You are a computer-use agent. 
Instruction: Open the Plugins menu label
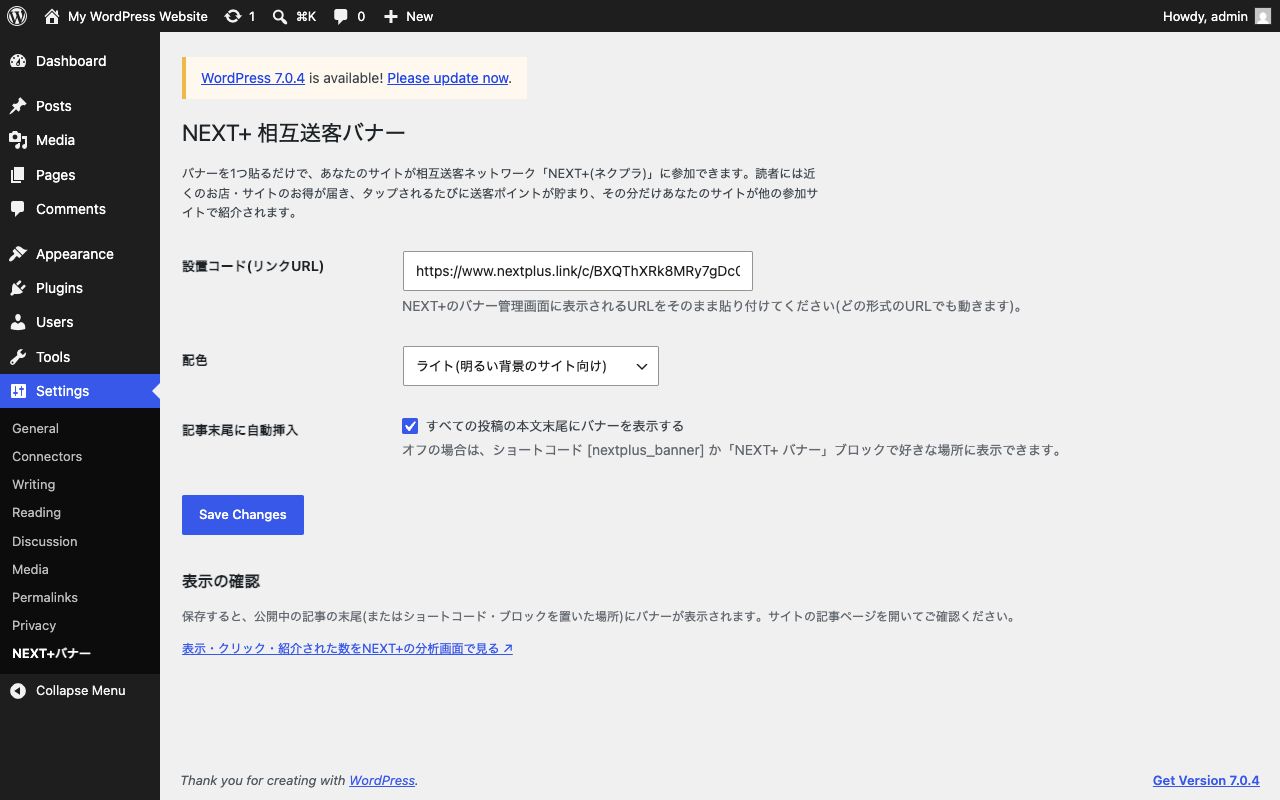[59, 288]
